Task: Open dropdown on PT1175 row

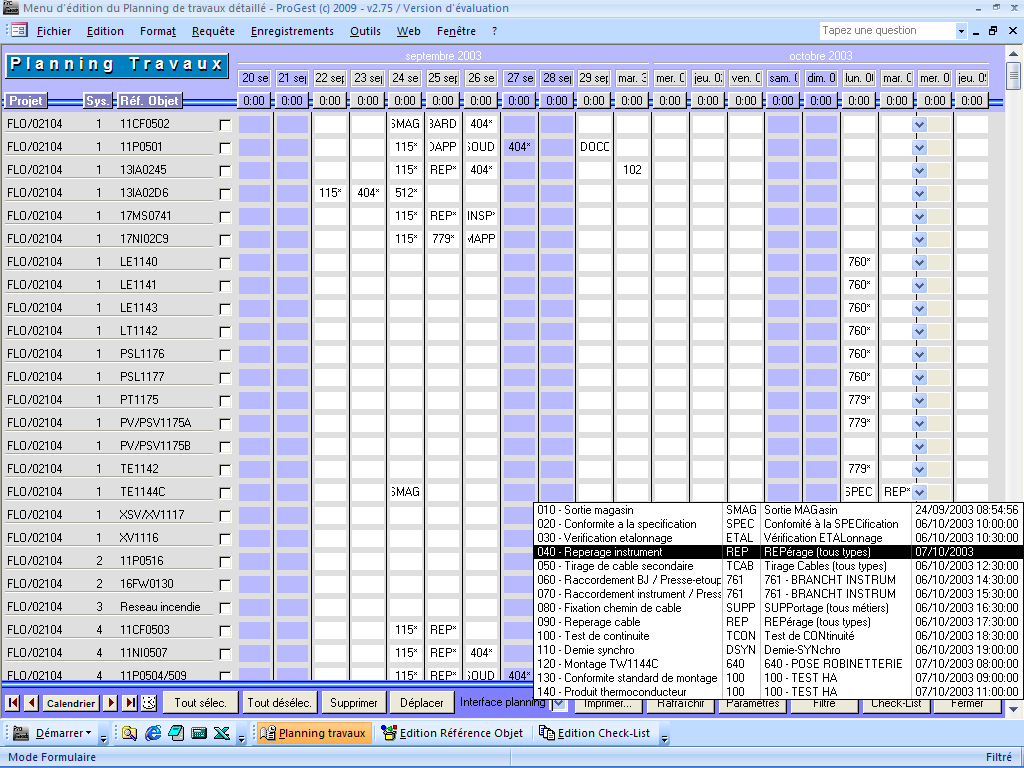Action: pyautogui.click(x=920, y=401)
